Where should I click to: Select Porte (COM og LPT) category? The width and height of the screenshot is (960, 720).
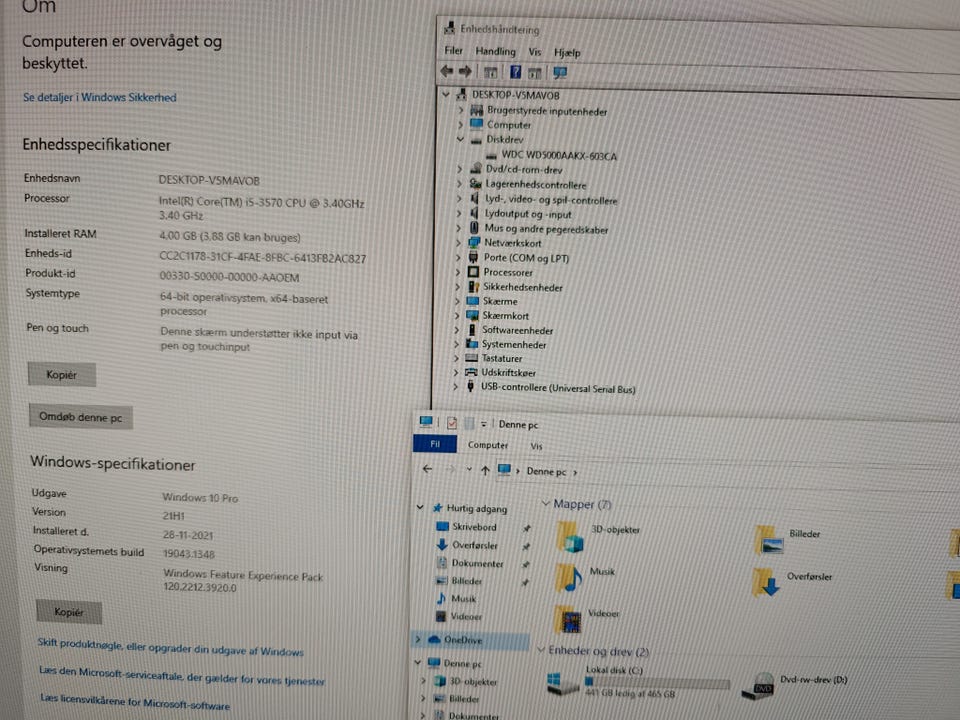pos(526,258)
